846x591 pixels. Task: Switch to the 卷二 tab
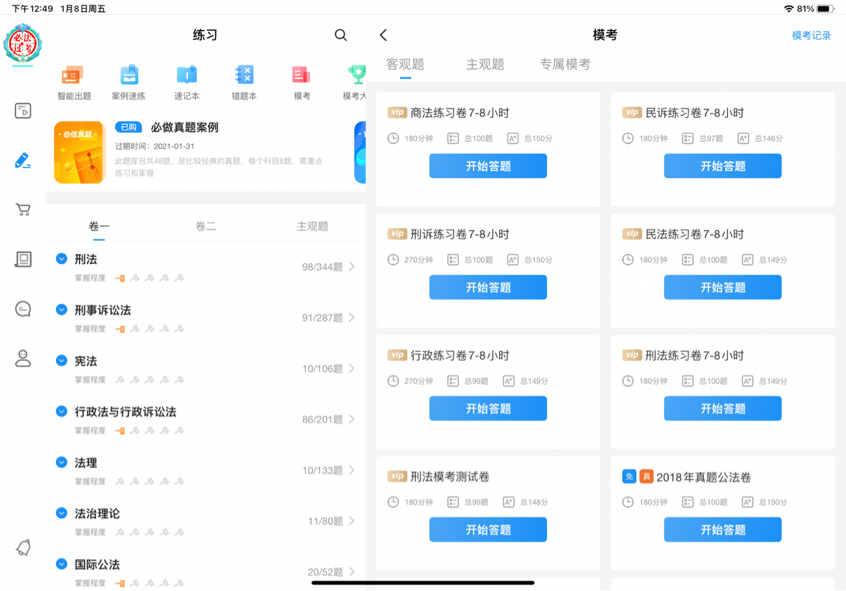point(206,226)
